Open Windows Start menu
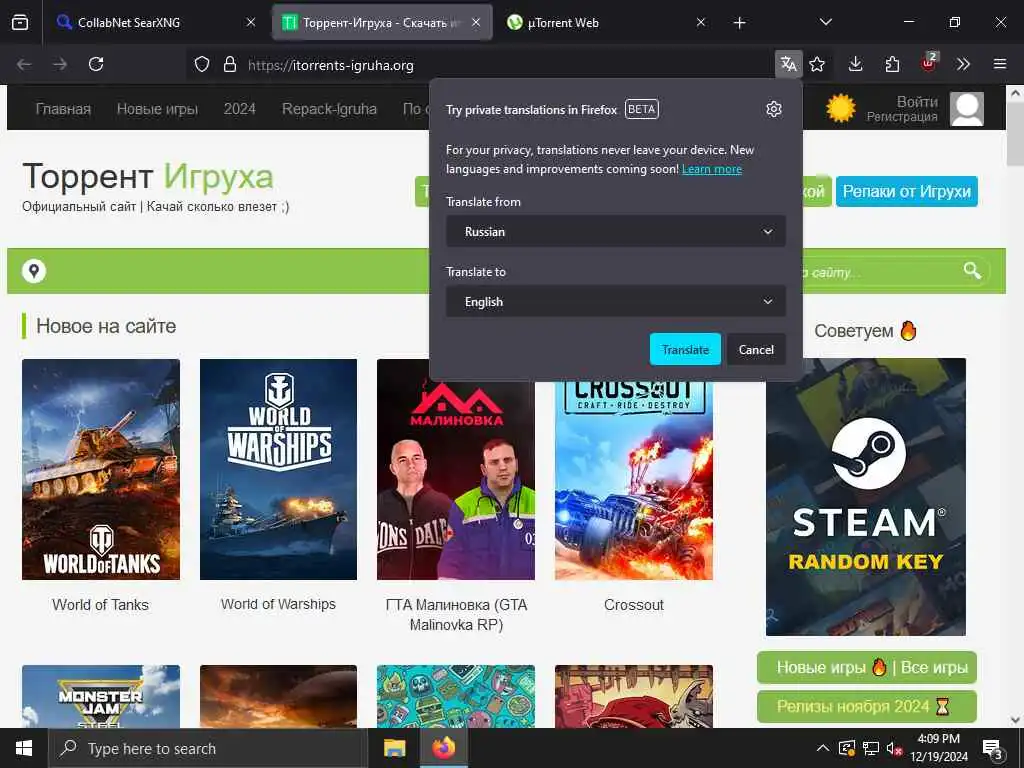 pos(24,748)
